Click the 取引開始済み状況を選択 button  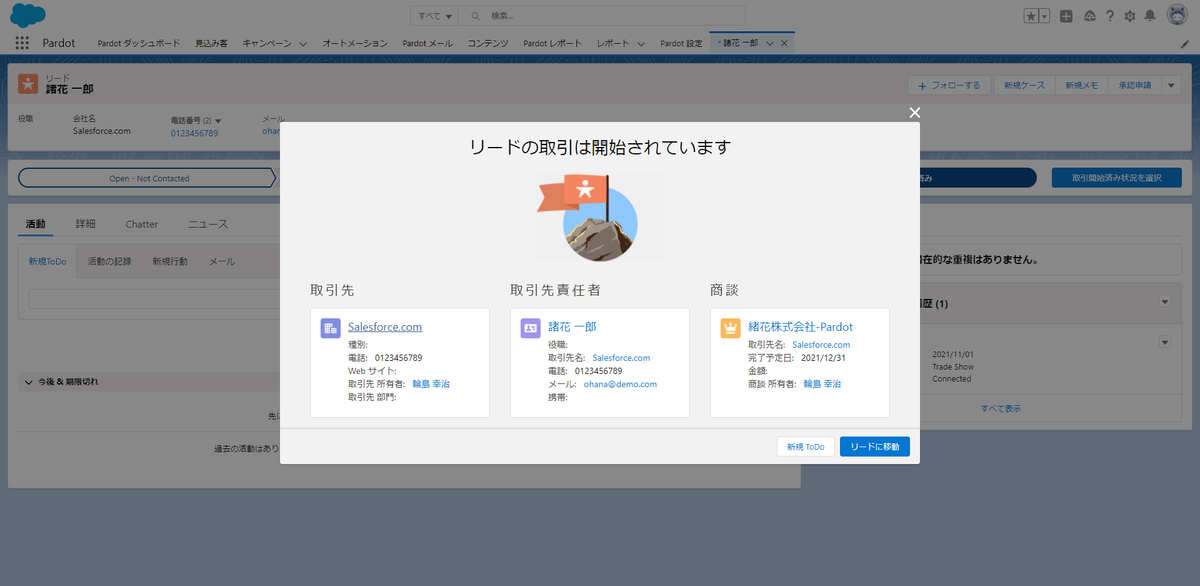pos(1116,178)
